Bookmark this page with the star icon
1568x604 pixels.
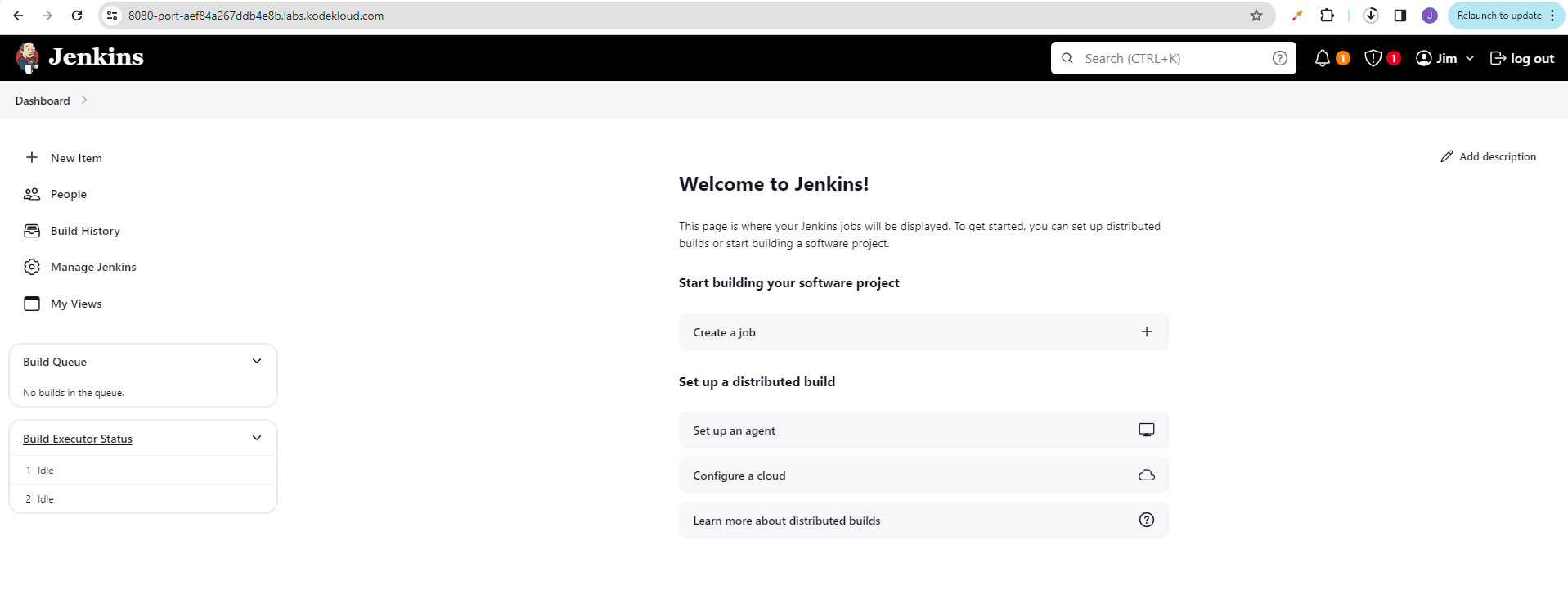point(1256,16)
